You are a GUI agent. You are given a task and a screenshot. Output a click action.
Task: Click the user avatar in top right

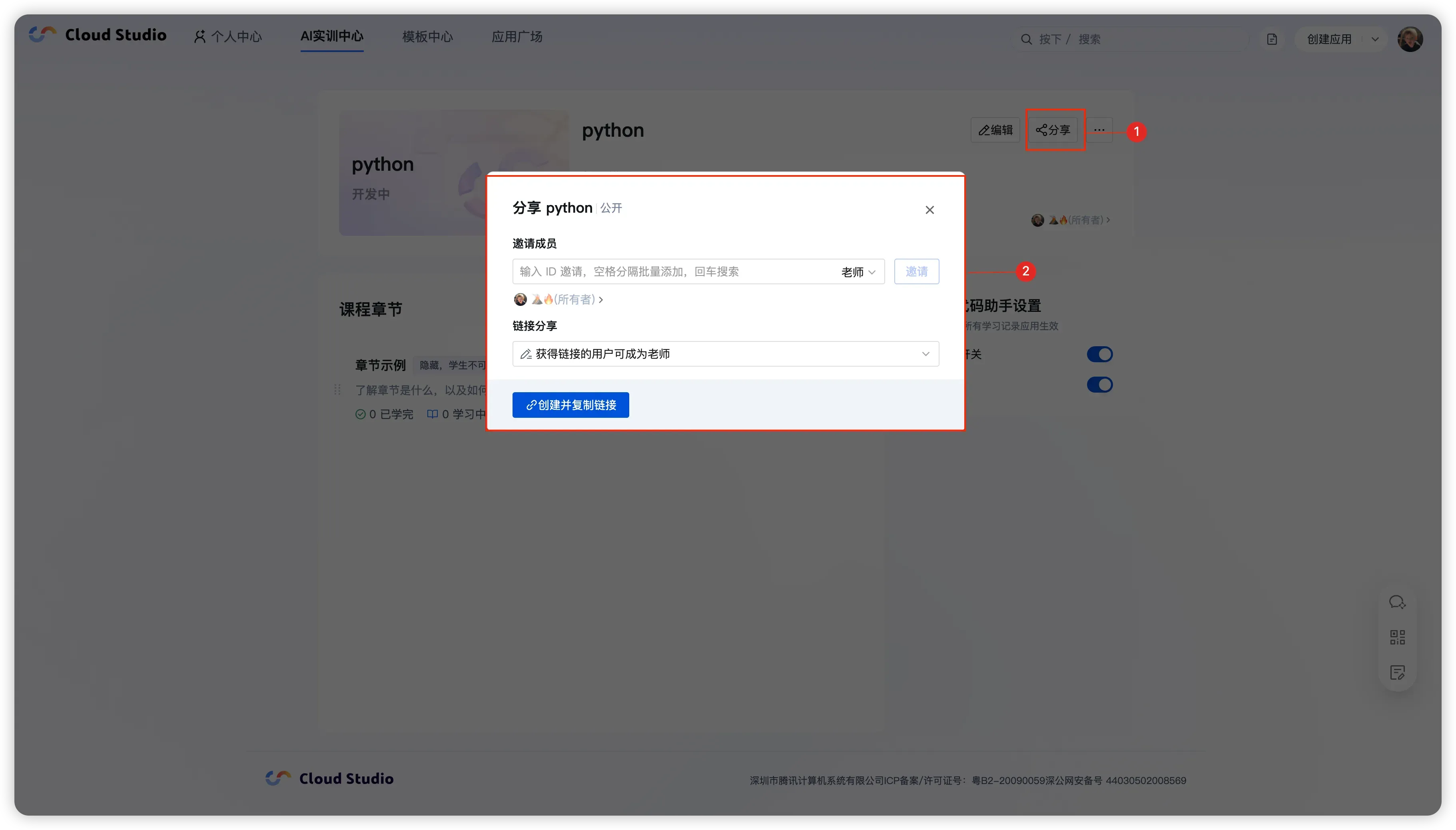point(1410,39)
